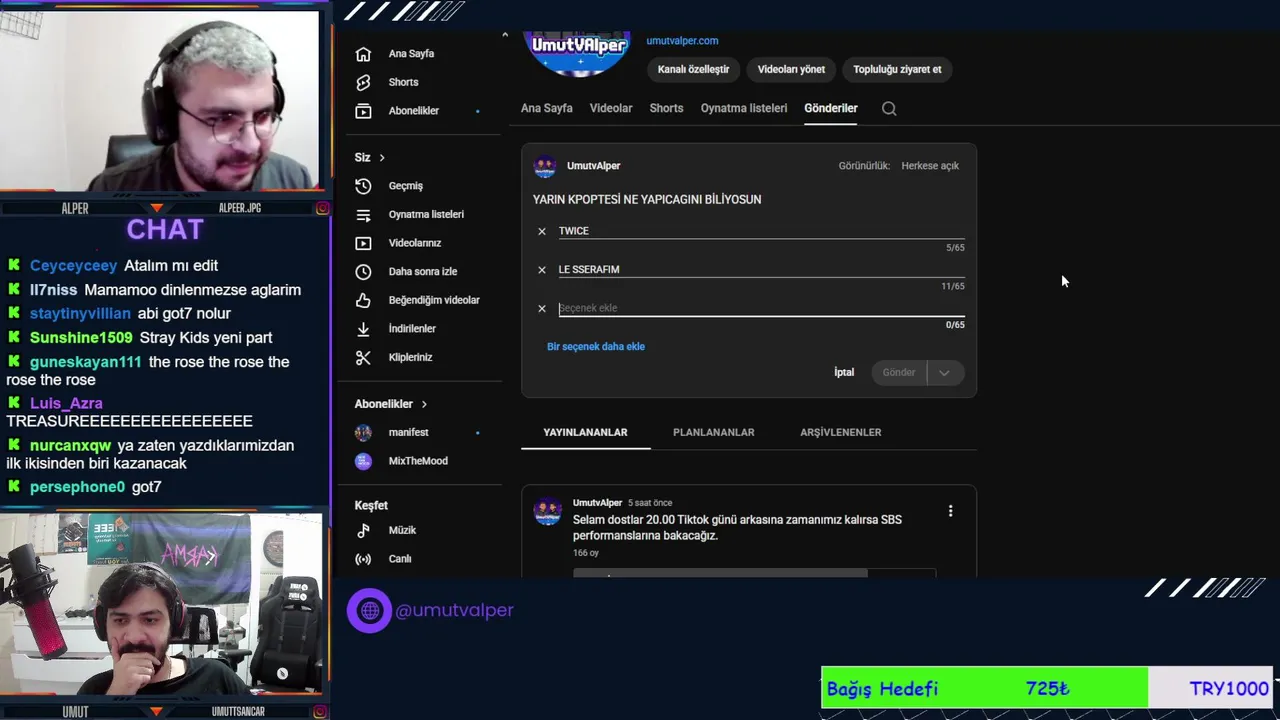Switch to the Videolar tab
The width and height of the screenshot is (1280, 720).
[x=611, y=108]
